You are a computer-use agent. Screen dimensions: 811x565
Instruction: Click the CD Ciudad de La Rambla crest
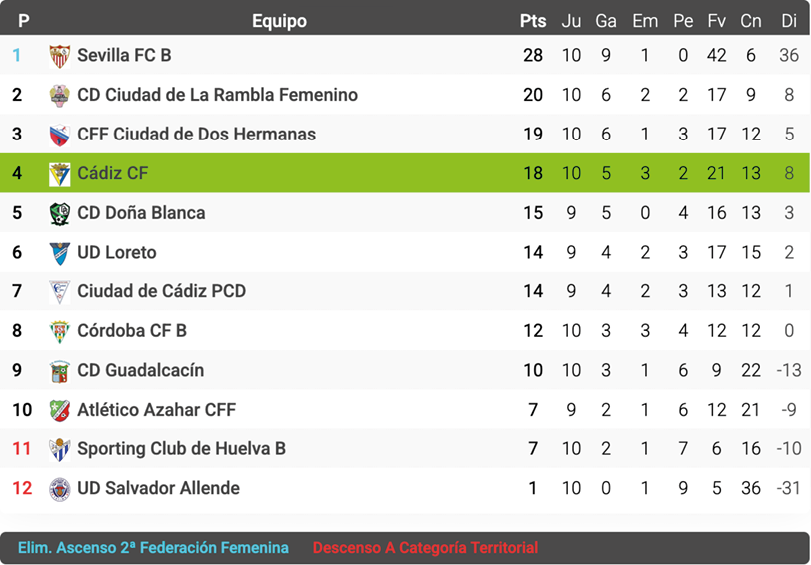(x=60, y=95)
